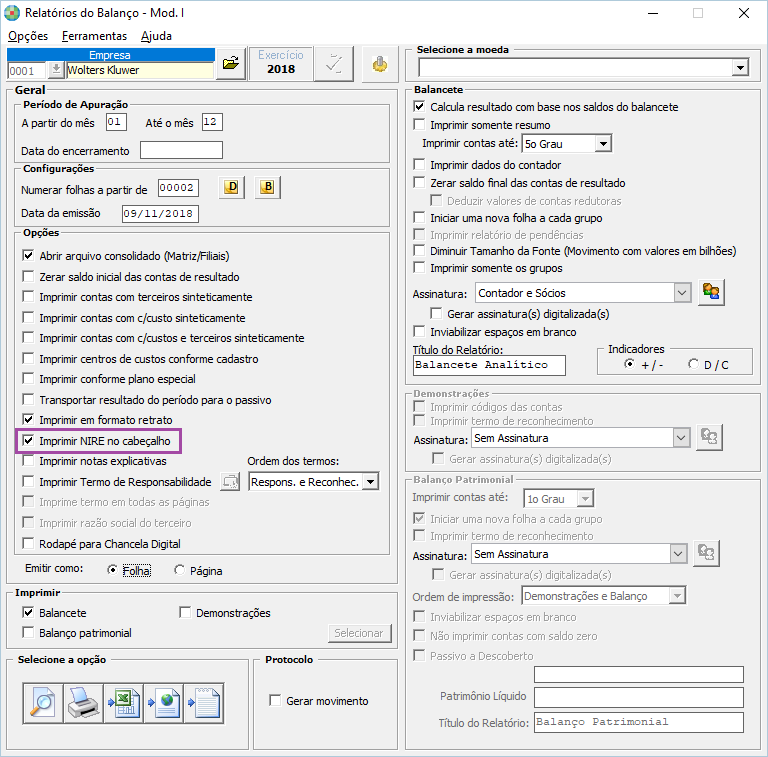Click the company name Wolters Kluwer field
The image size is (768, 757).
coord(140,70)
